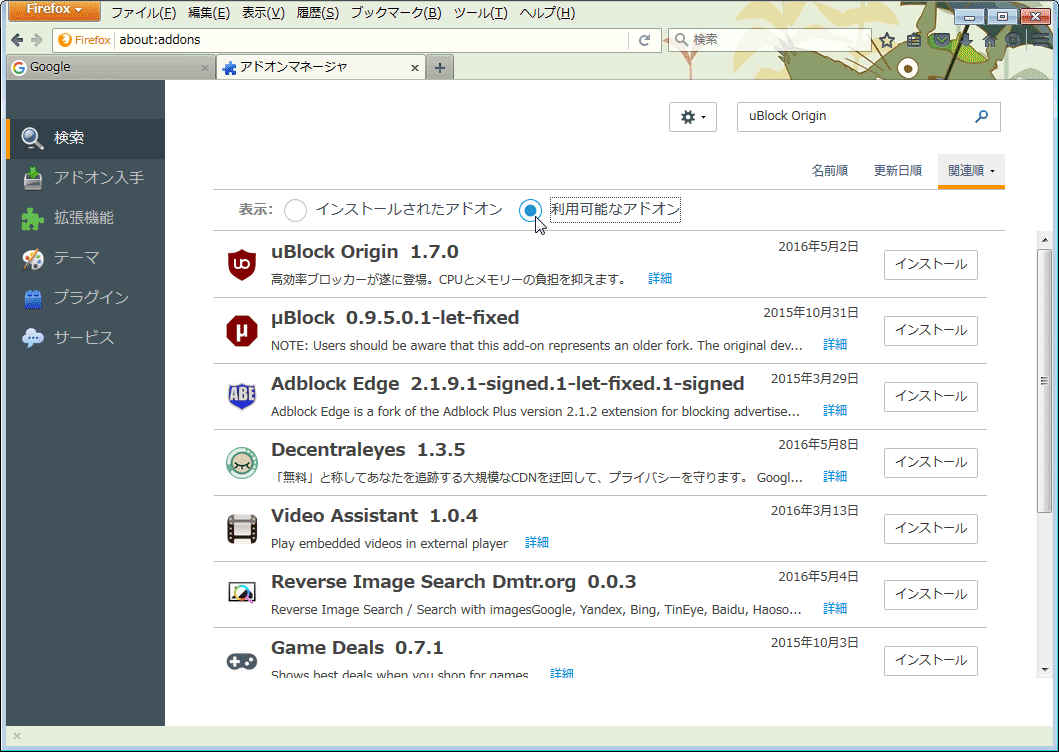Open the smiley face toolbar icon
1059x752 pixels.
[x=1013, y=41]
